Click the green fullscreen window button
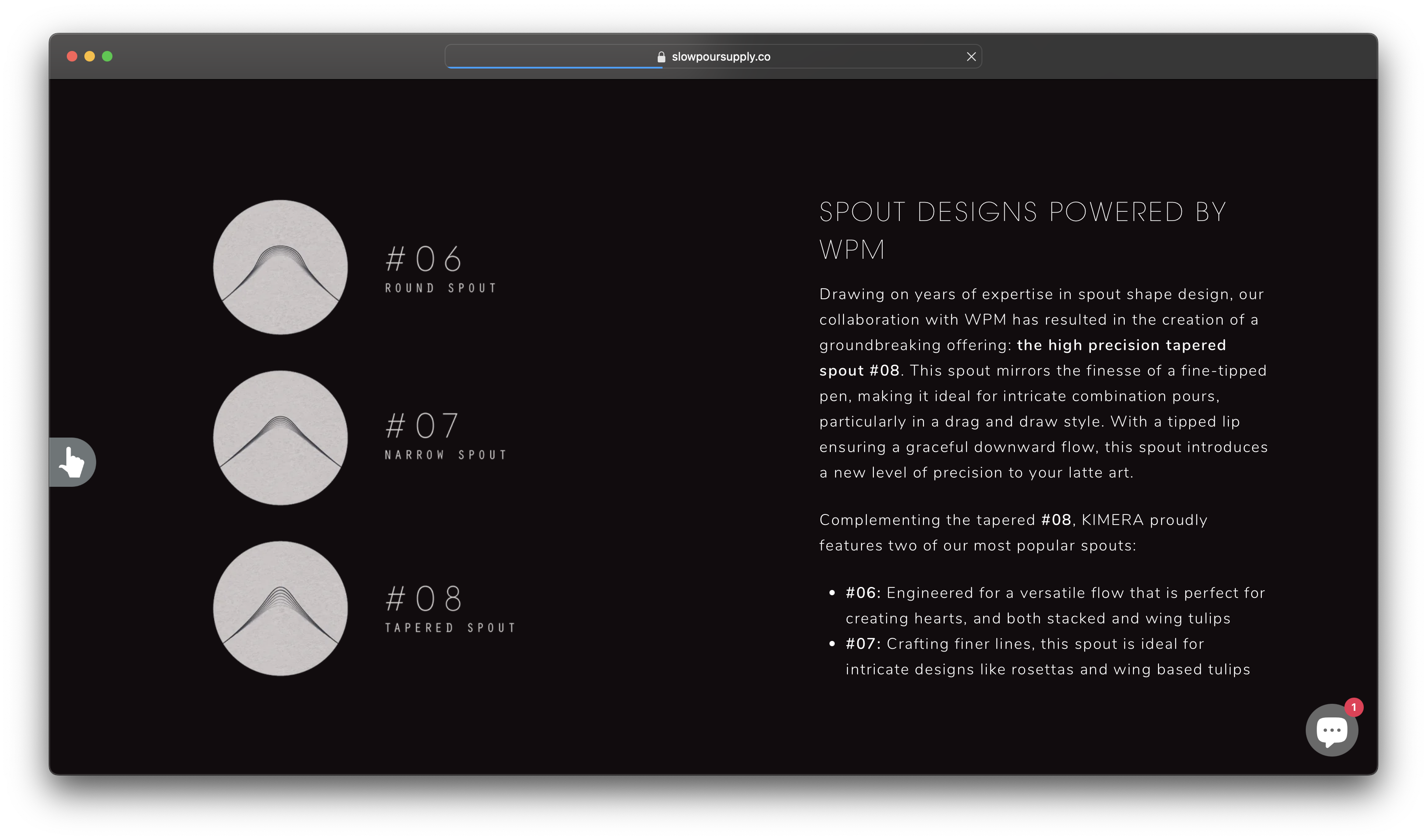Screen dimensions: 1427x840 coord(107,57)
